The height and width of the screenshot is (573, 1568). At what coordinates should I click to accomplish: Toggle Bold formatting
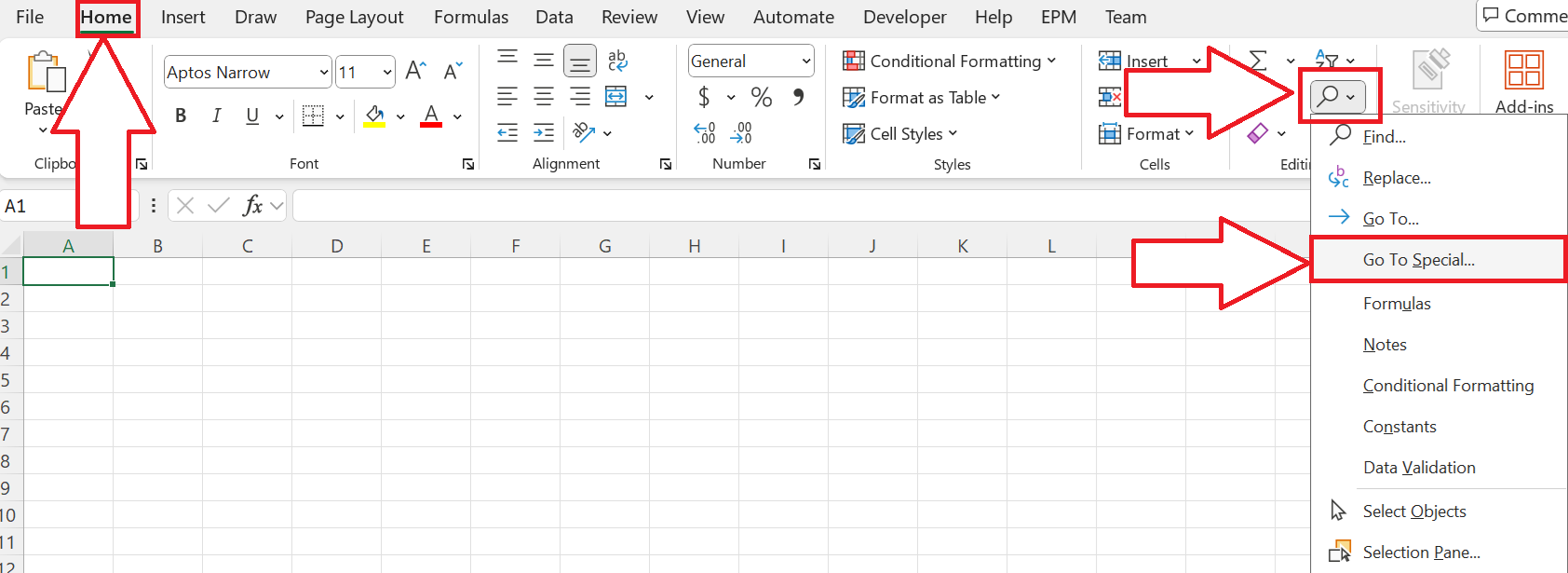(181, 116)
